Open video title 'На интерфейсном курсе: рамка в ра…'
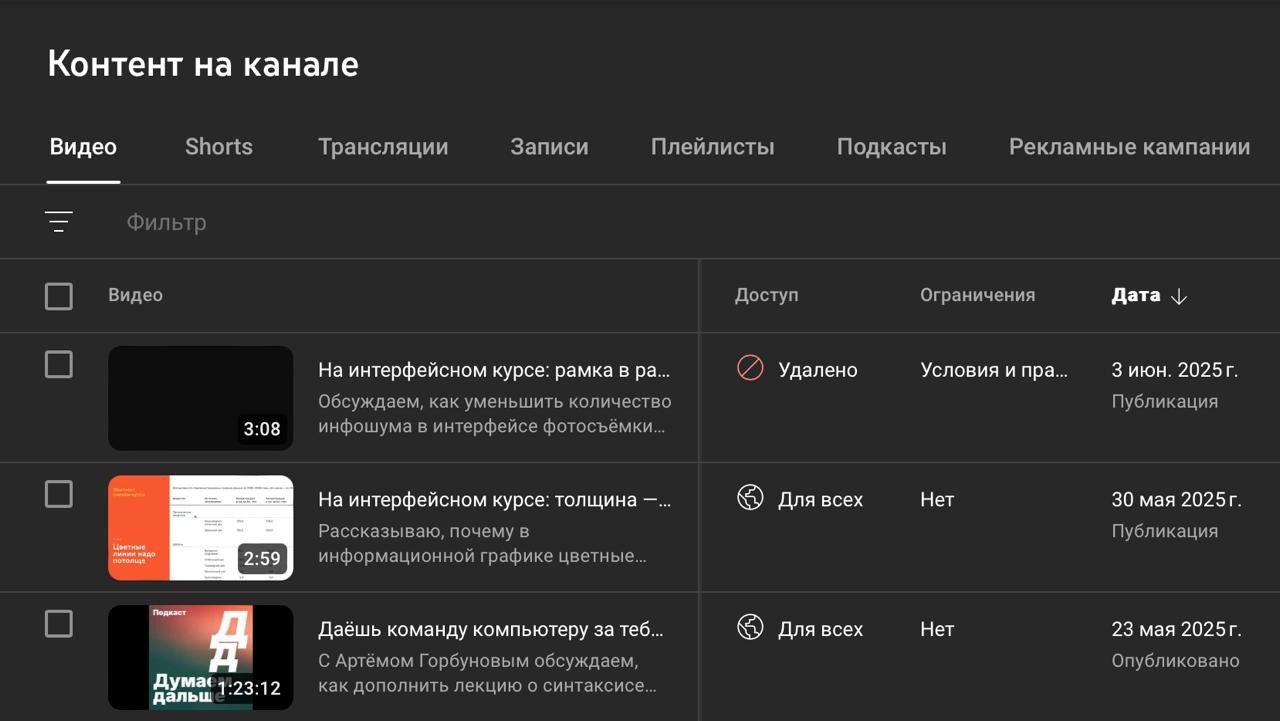 pyautogui.click(x=494, y=370)
